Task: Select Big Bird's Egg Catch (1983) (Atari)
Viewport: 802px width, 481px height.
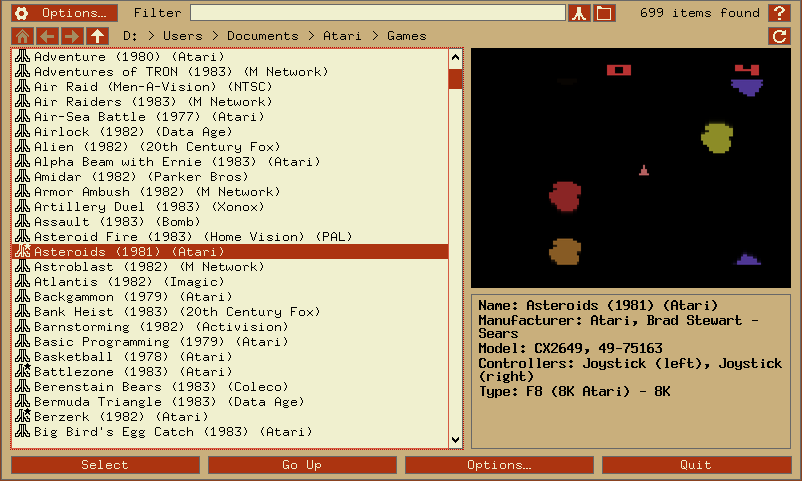Action: [230, 432]
